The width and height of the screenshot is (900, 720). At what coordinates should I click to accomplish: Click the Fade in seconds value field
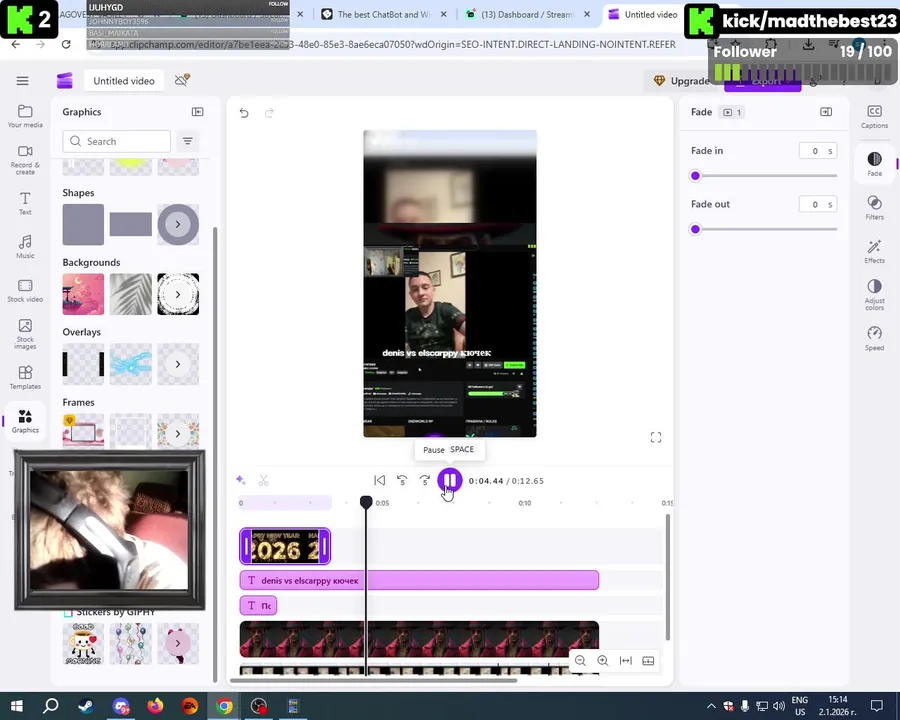tap(817, 151)
